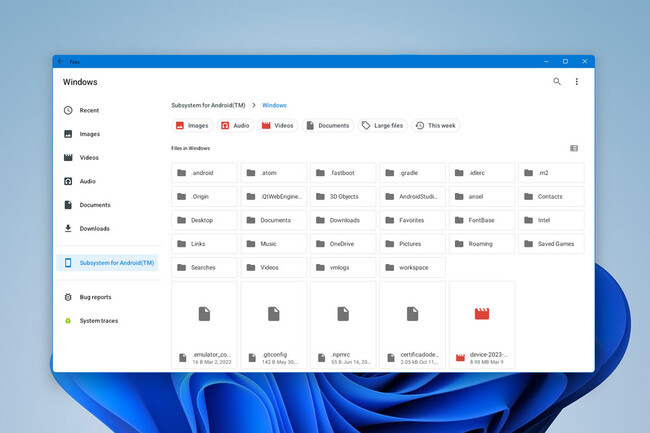
Task: Open the Documents folder in grid
Action: pos(274,220)
